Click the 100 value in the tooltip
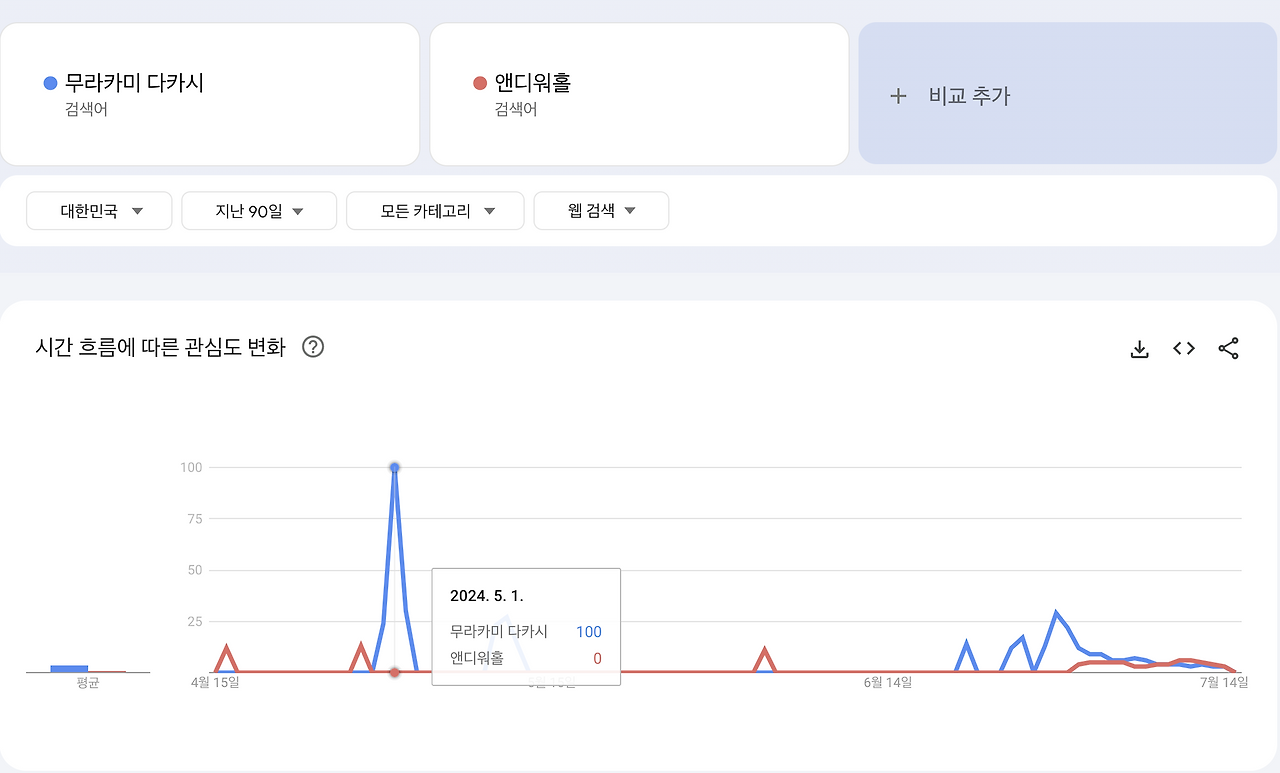 [588, 632]
